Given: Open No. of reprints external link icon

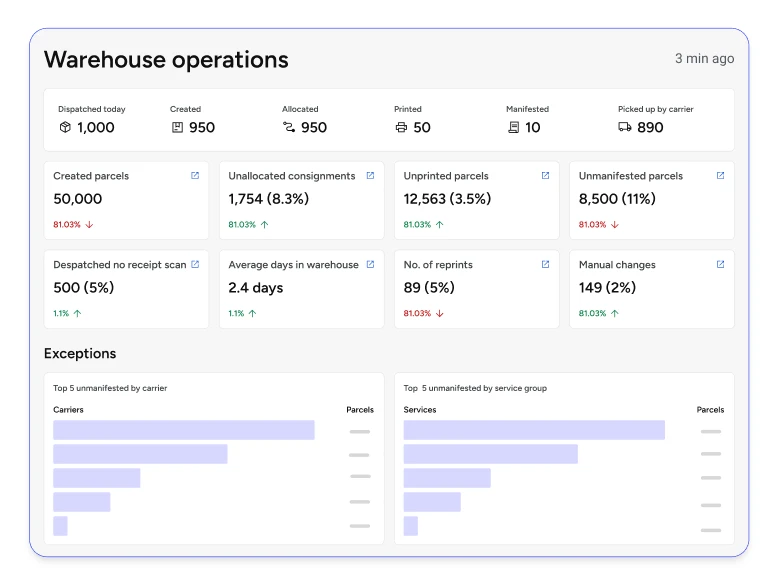Looking at the screenshot, I should [545, 265].
